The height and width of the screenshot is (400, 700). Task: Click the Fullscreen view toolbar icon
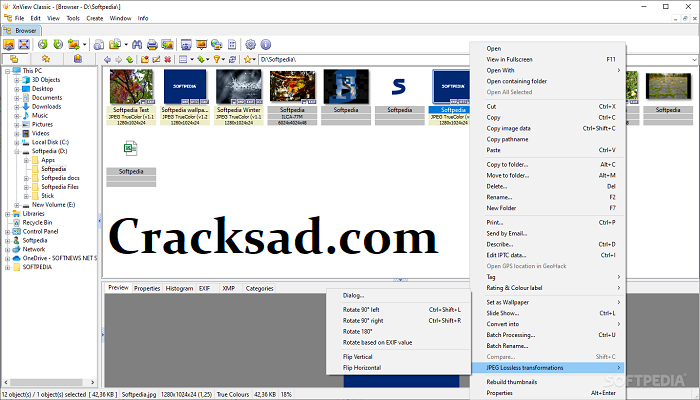(x=24, y=44)
